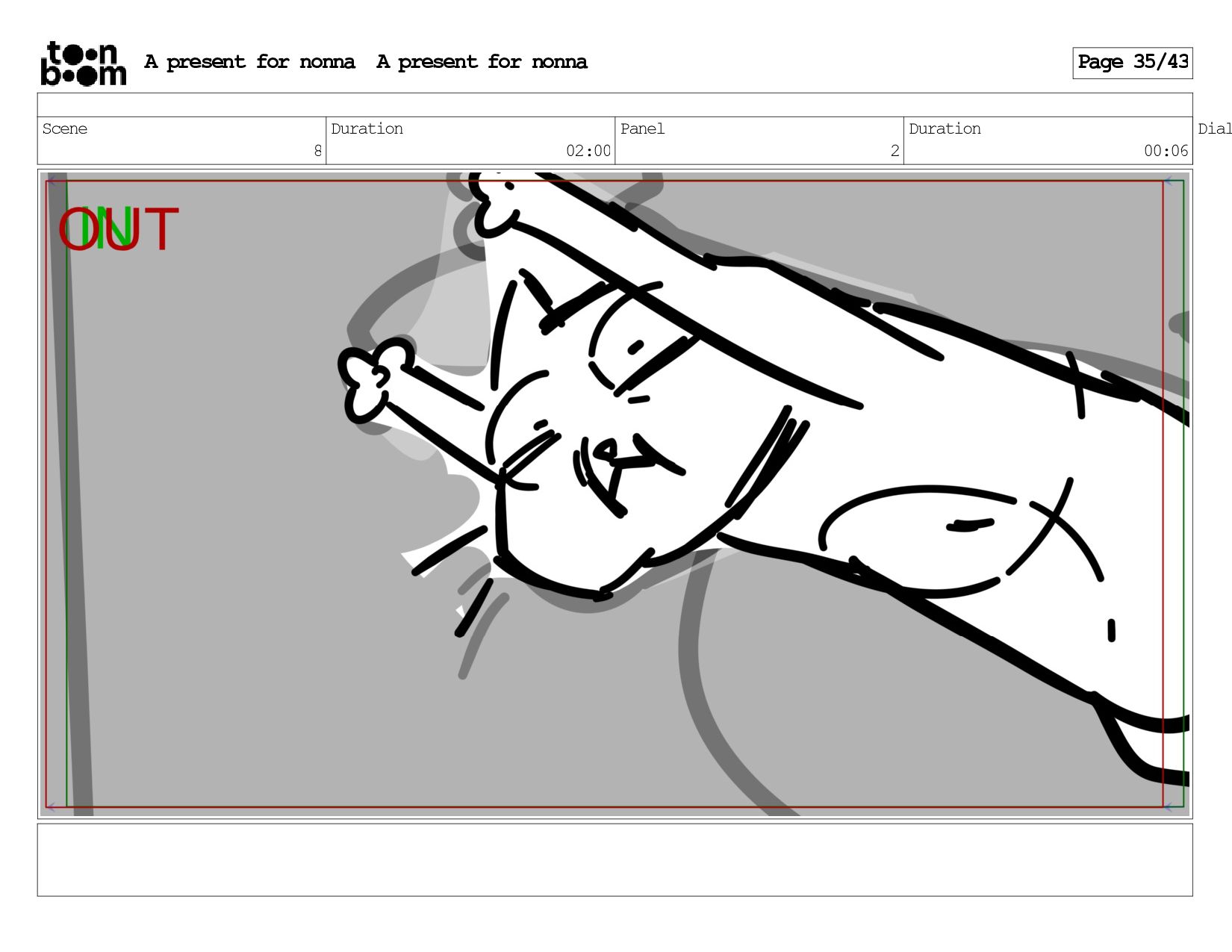1232x952 pixels.
Task: Click the 'Page 35/43' page number box
Action: click(1132, 63)
